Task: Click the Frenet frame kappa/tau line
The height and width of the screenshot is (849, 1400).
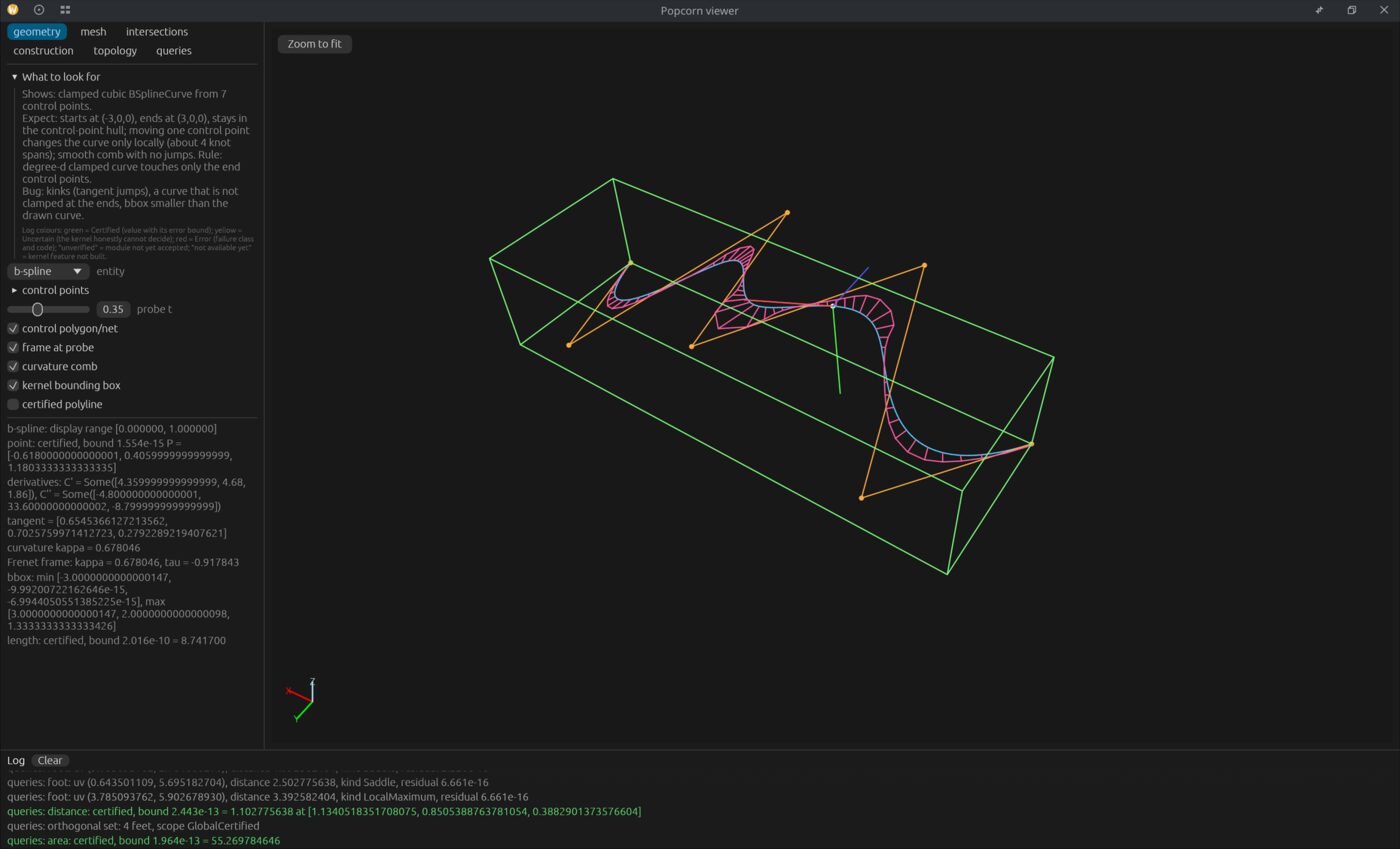Action: [x=123, y=562]
